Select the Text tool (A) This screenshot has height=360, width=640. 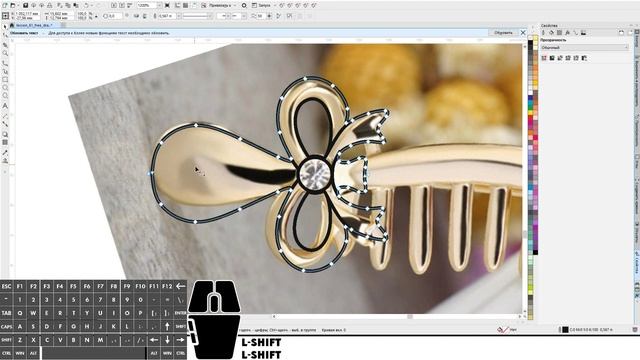5,106
